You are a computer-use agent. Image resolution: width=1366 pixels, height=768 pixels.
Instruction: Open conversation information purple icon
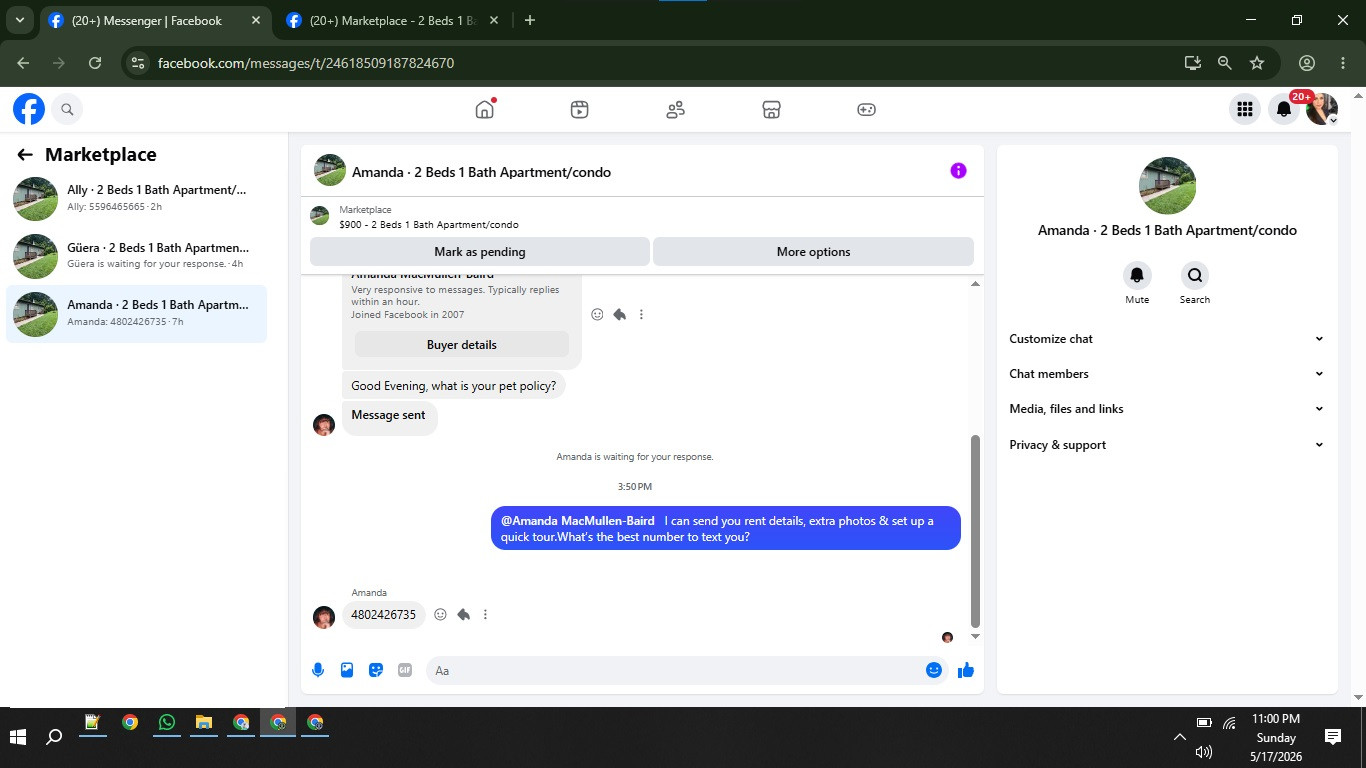[x=958, y=171]
